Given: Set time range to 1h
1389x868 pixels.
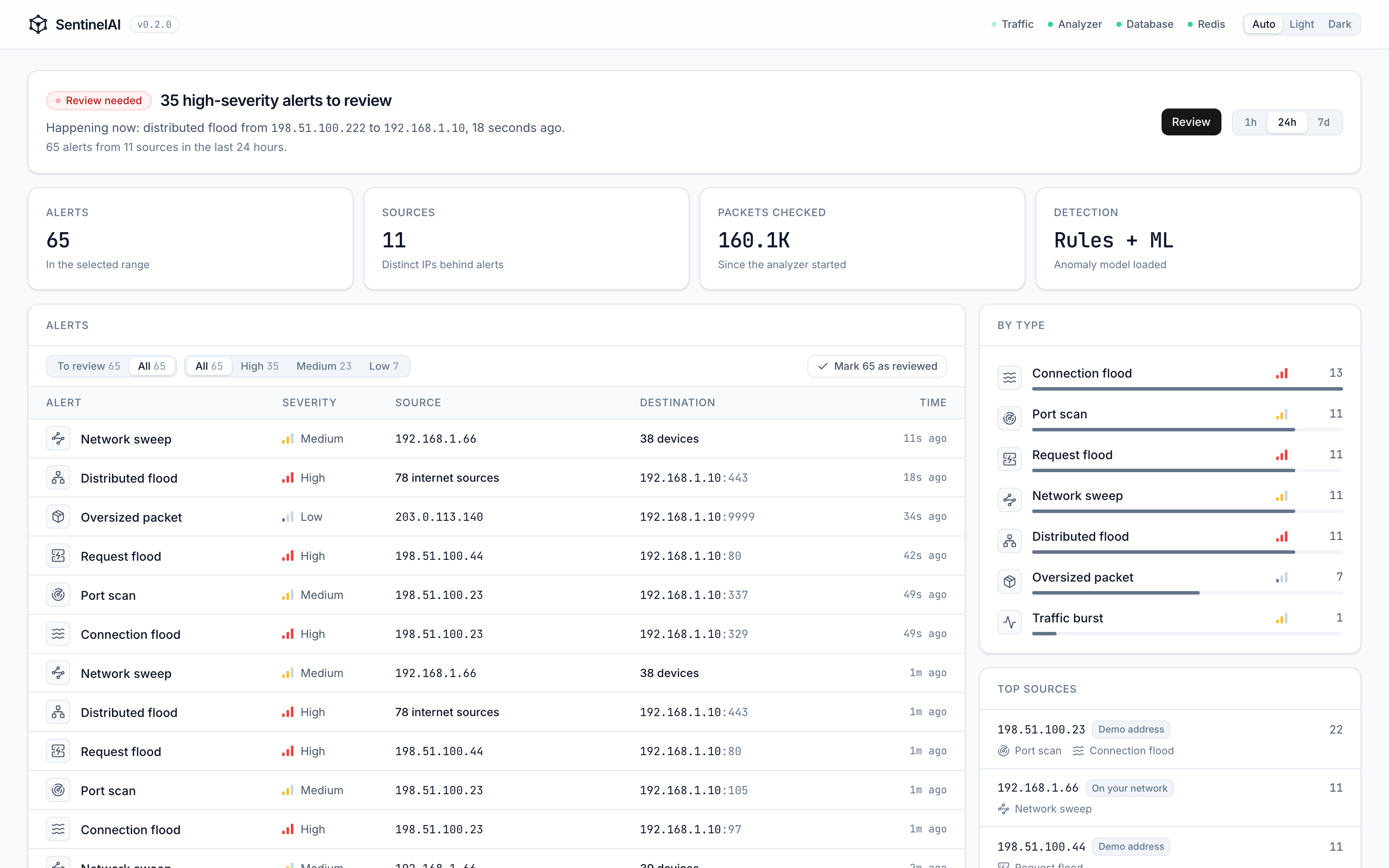Looking at the screenshot, I should click(x=1250, y=122).
